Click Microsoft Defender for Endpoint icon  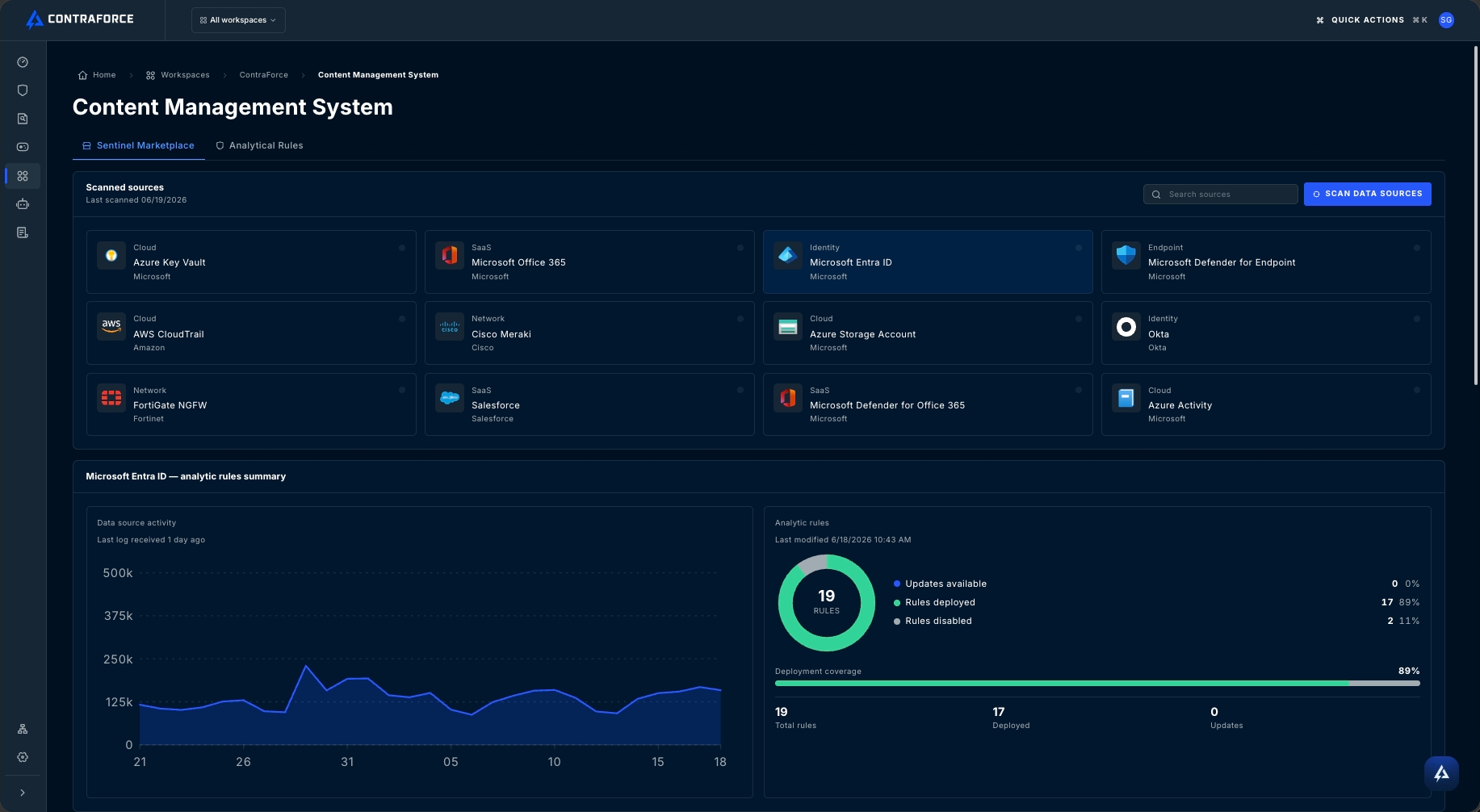(1126, 255)
